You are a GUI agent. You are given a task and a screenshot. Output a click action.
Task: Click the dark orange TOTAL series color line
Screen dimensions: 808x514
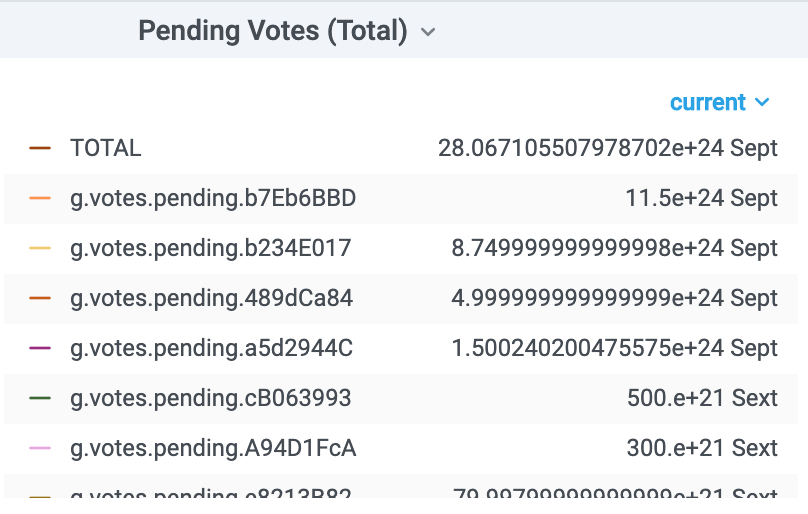(40, 148)
